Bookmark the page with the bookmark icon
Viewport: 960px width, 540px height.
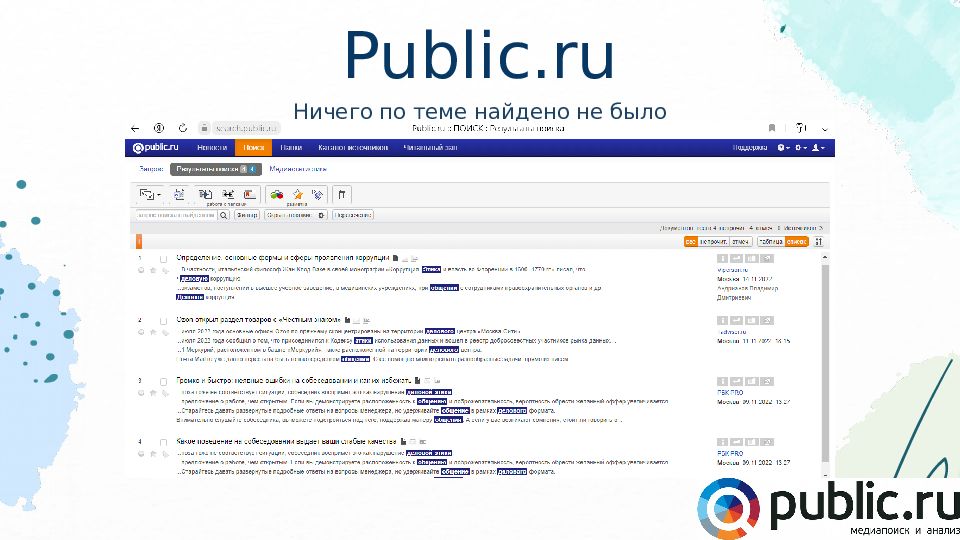771,128
